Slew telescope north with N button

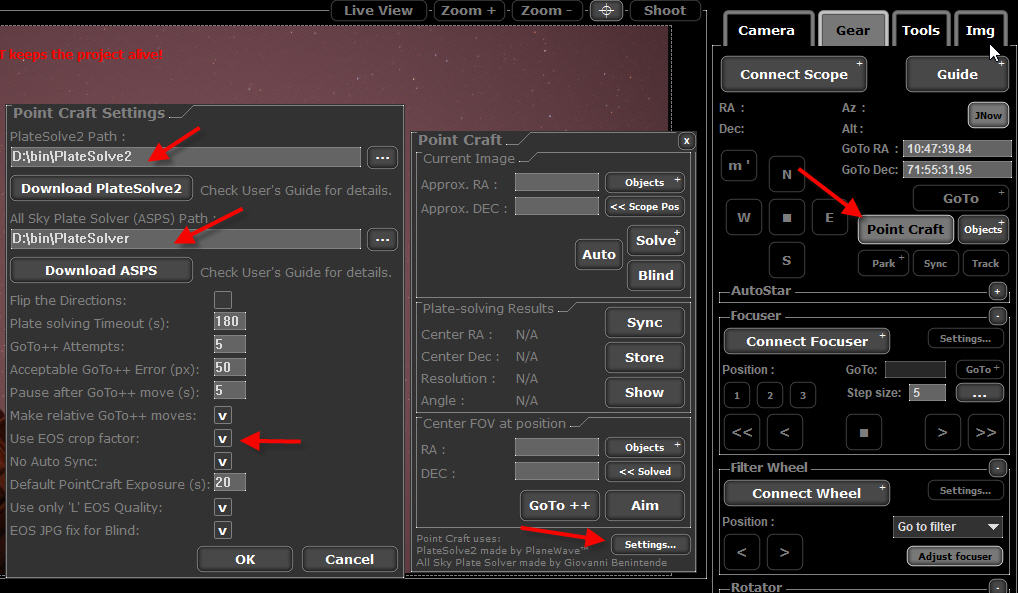786,174
